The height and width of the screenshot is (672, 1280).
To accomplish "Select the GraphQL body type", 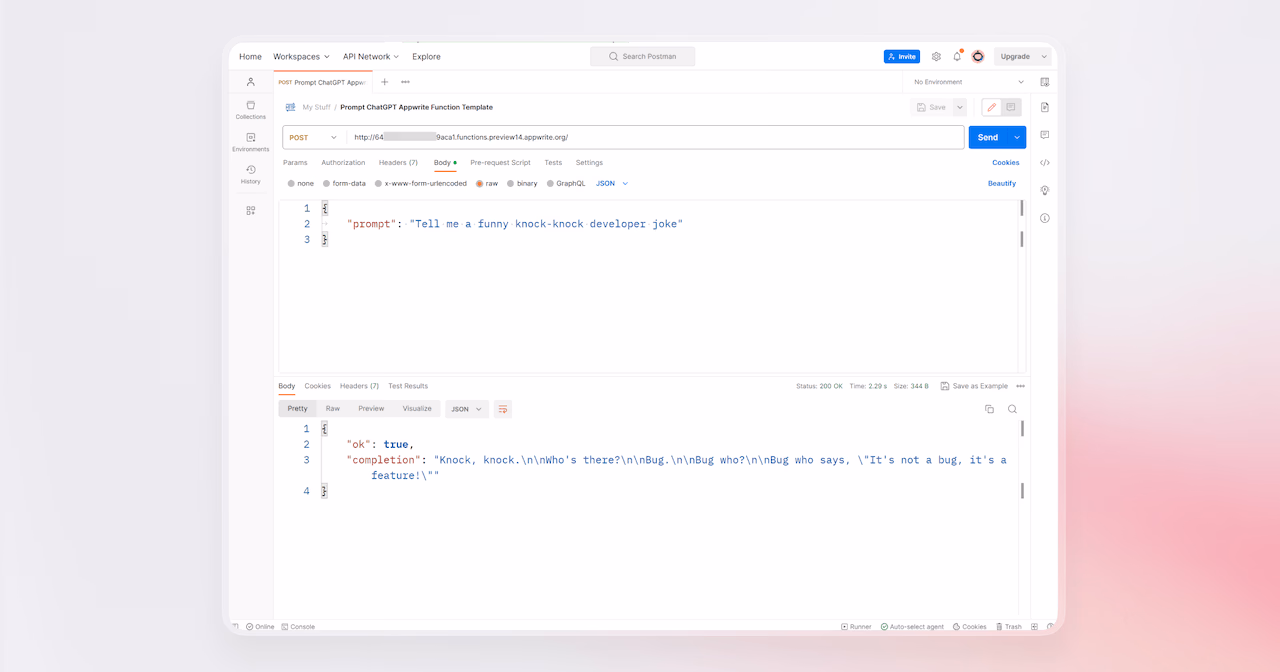I will pyautogui.click(x=566, y=184).
